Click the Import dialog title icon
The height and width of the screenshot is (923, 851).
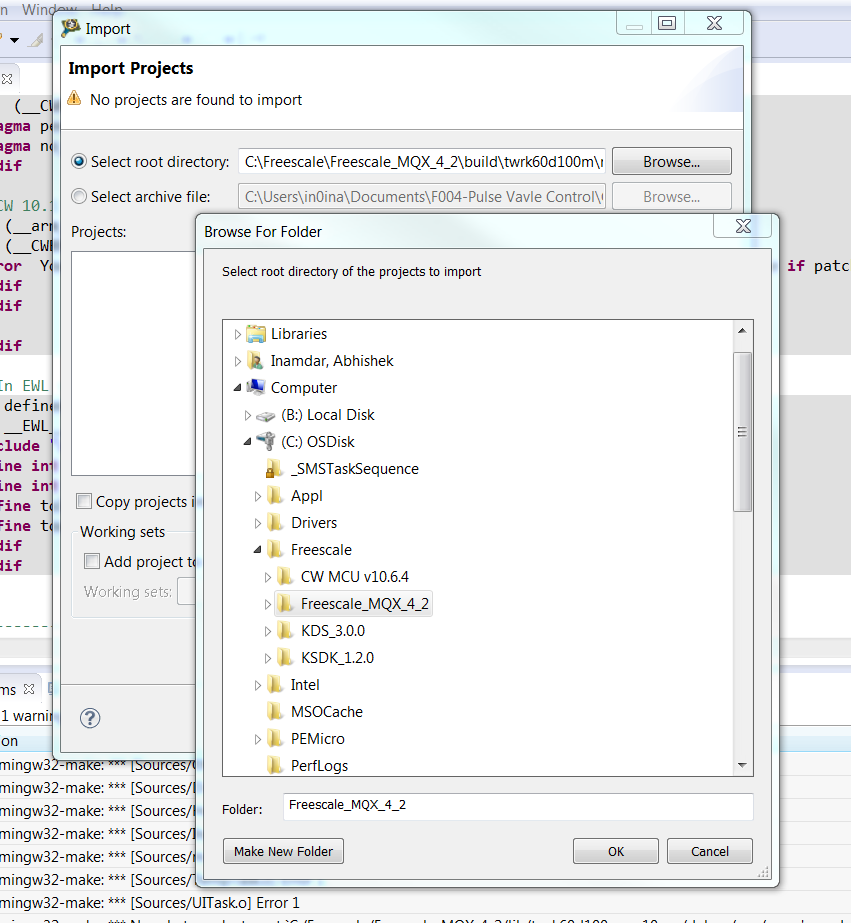[71, 28]
